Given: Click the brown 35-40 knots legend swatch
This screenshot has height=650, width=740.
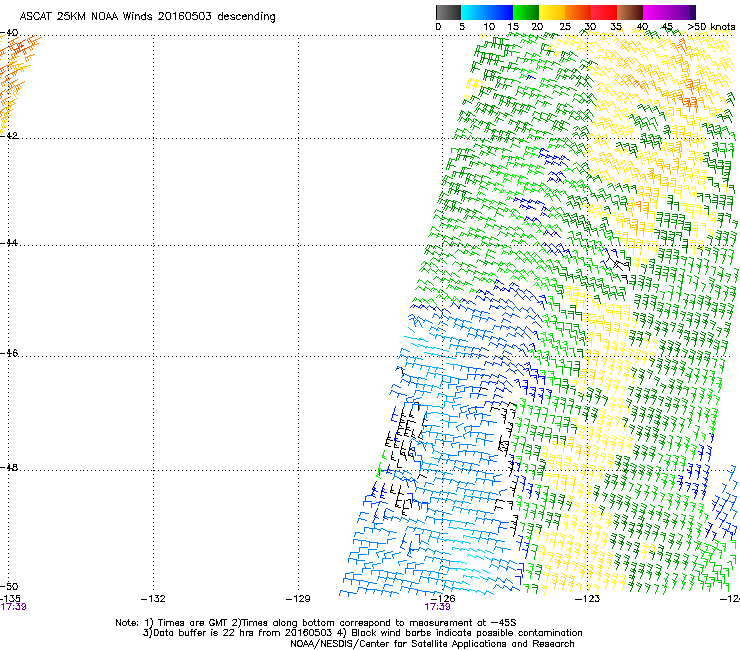Looking at the screenshot, I should coord(630,12).
